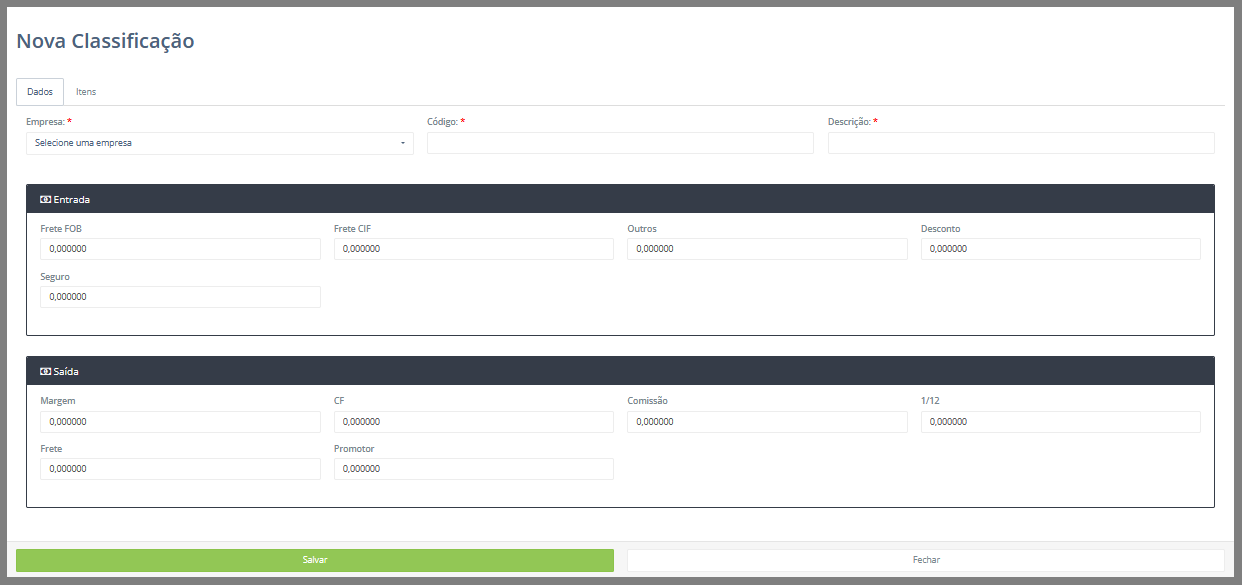Screen dimensions: 1242x585
Task: Edit the Margem field in Saída
Action: (180, 422)
